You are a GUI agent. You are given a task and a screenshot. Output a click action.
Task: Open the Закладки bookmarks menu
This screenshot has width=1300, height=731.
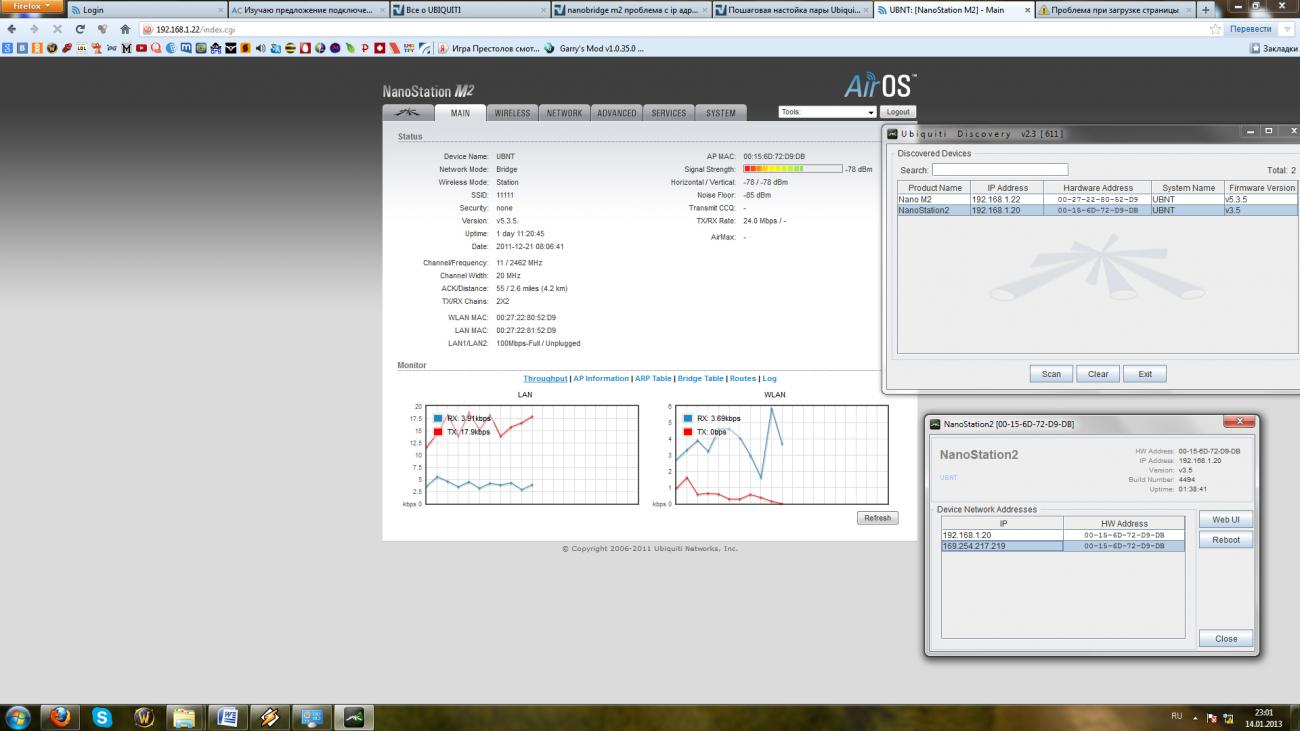(x=1274, y=47)
